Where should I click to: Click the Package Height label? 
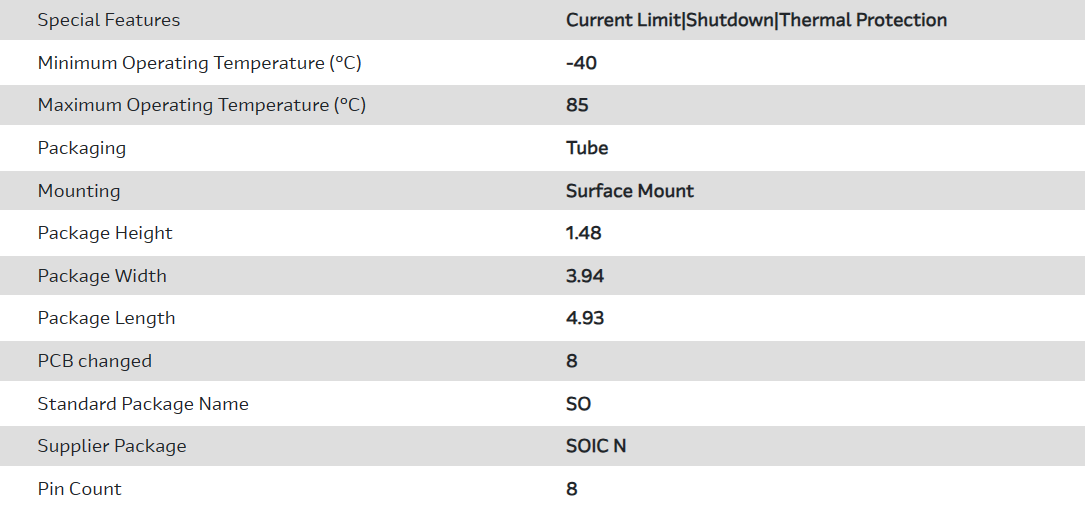(105, 233)
